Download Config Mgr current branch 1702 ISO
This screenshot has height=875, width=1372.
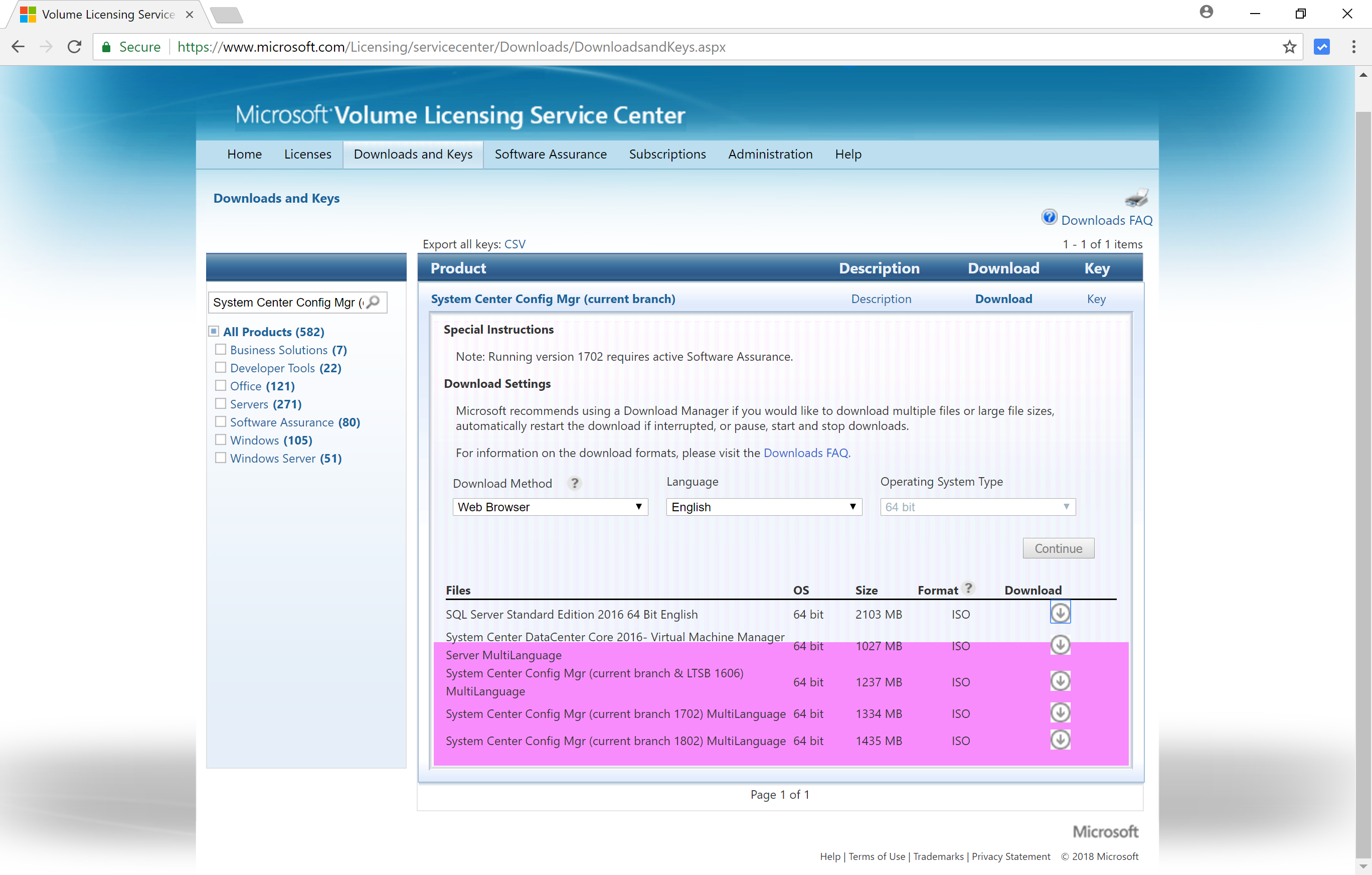(1060, 712)
